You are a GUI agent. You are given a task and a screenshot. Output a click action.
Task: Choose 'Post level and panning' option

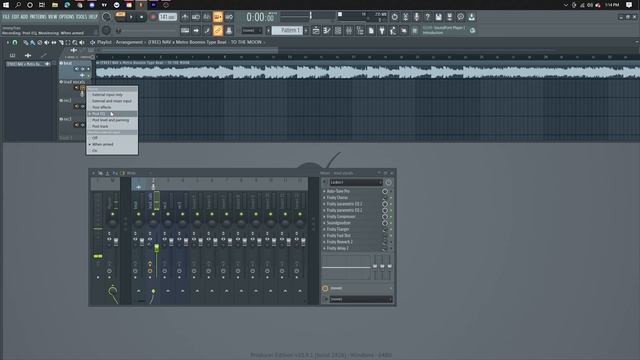coord(112,120)
